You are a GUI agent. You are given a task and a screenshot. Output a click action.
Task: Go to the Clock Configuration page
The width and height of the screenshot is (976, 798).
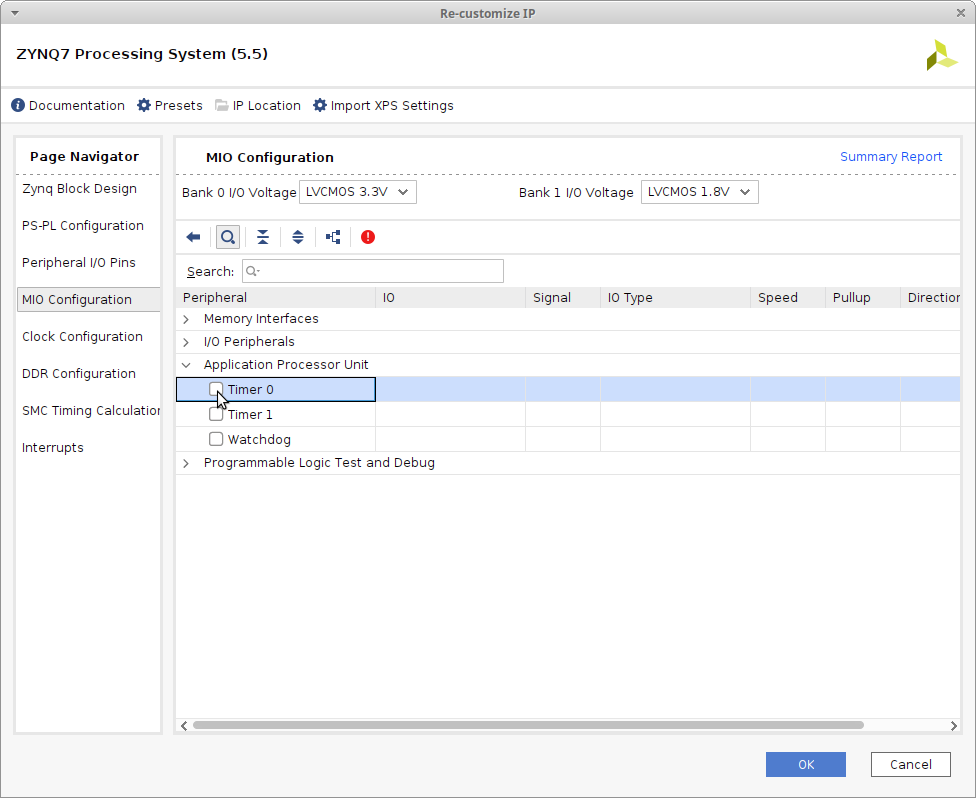click(82, 337)
